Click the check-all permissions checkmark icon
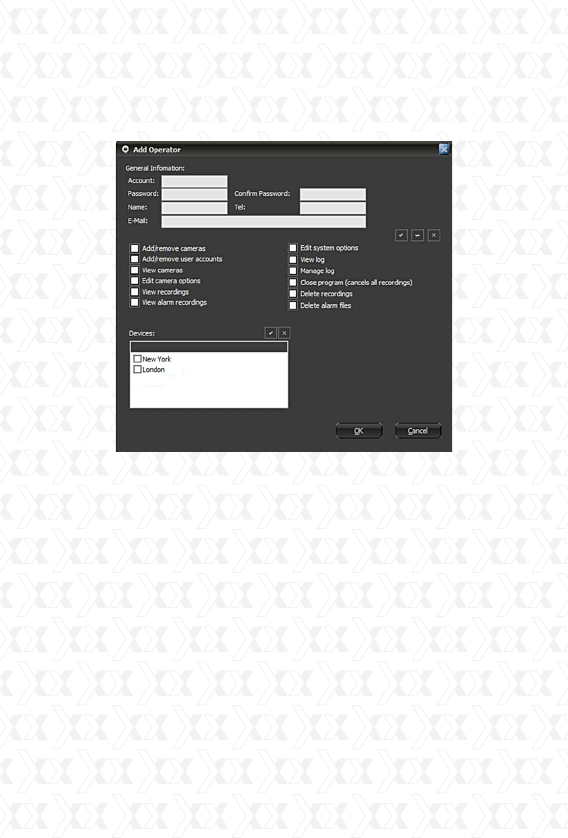 click(x=401, y=235)
